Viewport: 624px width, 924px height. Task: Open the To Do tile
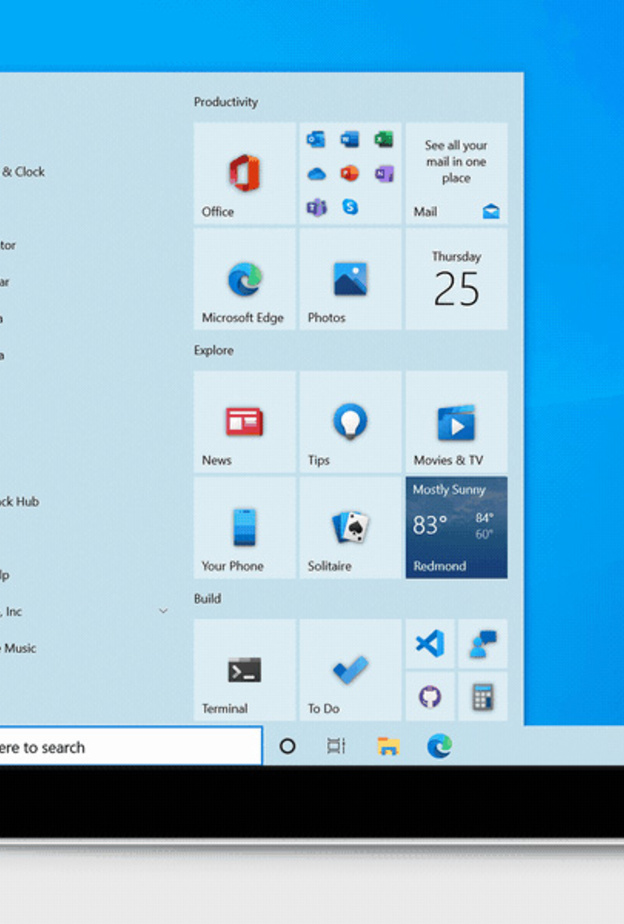coord(350,671)
